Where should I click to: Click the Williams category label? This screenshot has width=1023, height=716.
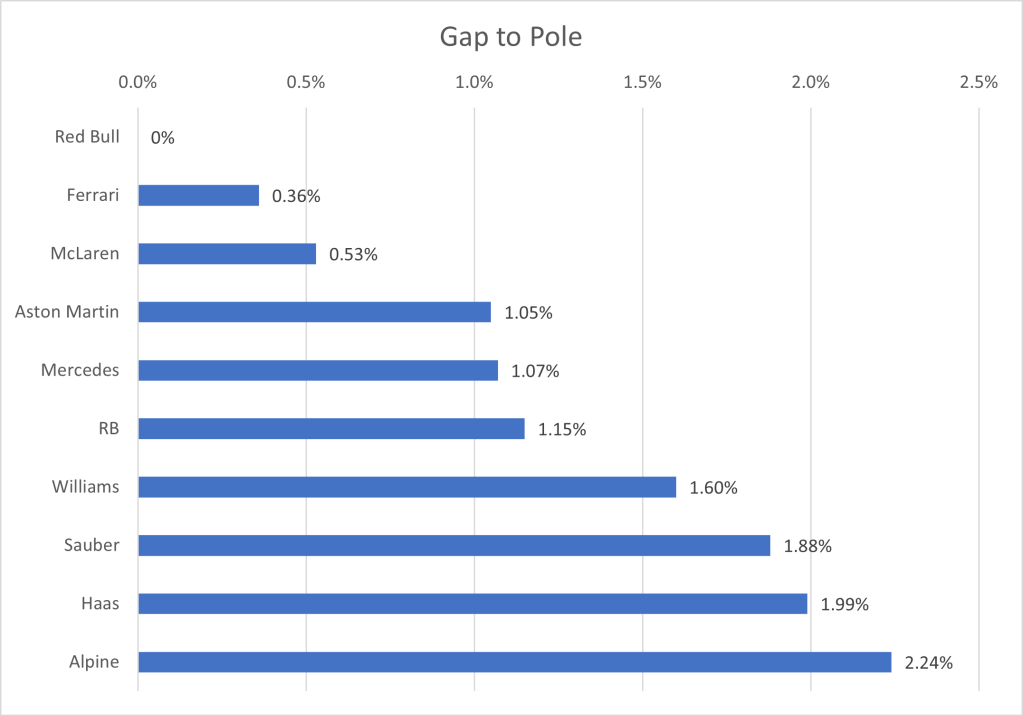coord(85,487)
